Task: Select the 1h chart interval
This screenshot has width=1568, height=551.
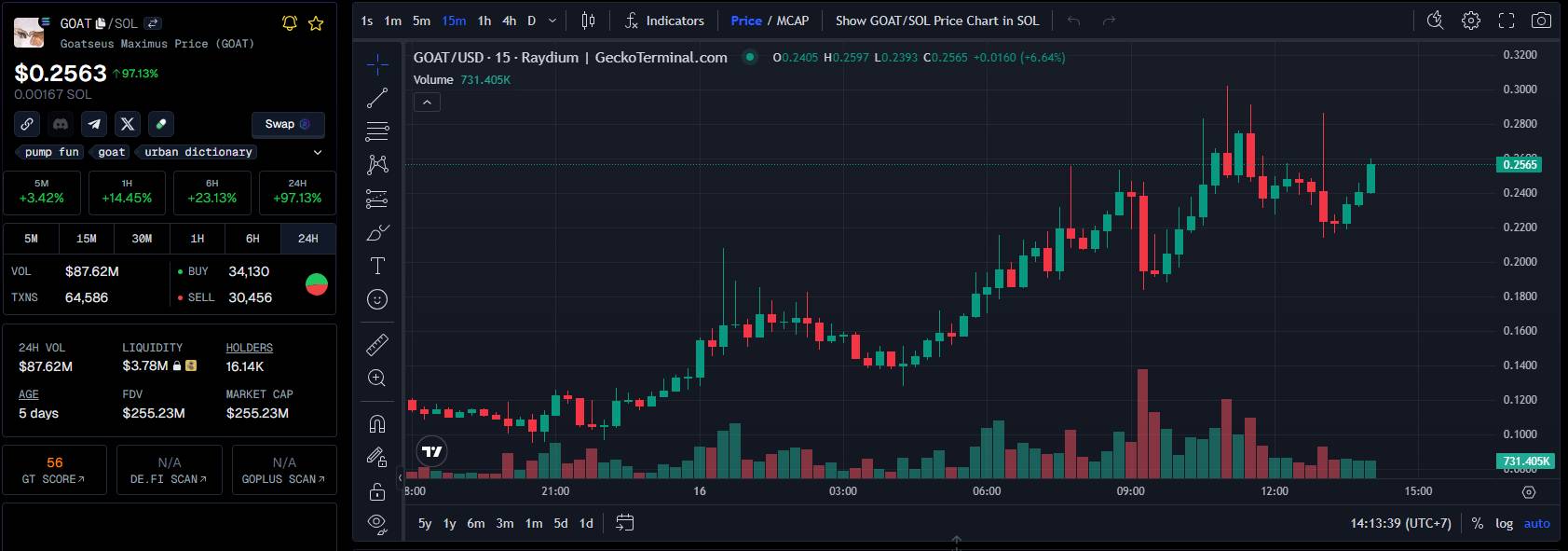Action: [484, 21]
